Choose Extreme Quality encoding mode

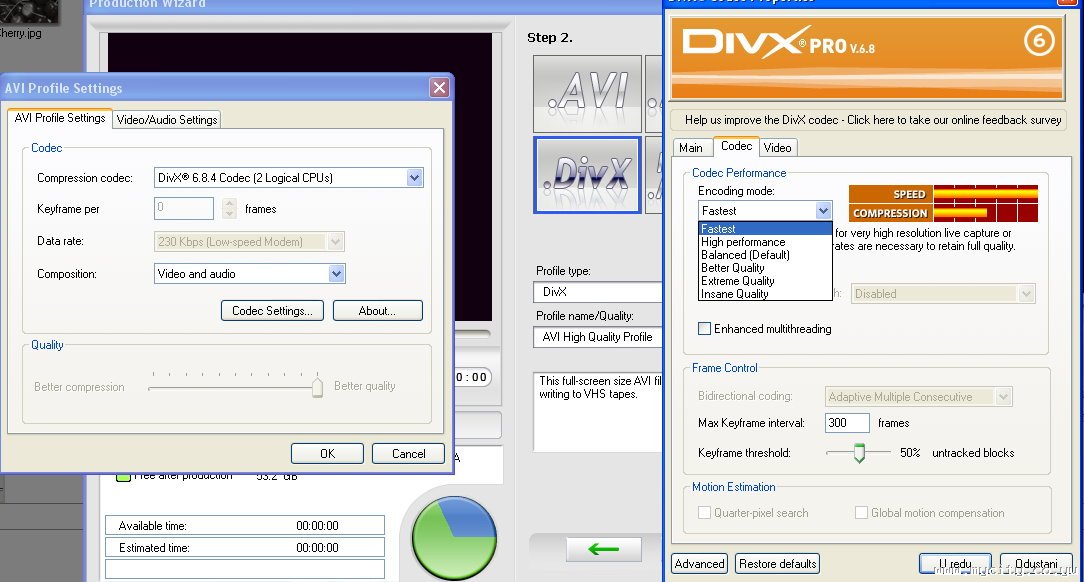tap(765, 281)
